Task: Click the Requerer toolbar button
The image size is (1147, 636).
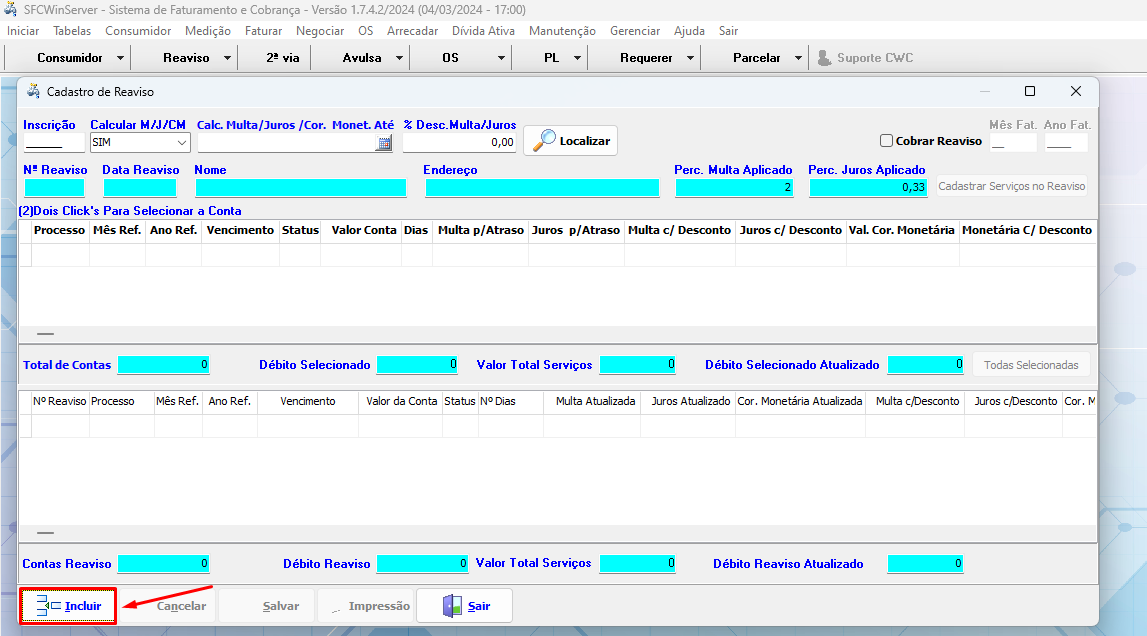Action: click(x=646, y=58)
